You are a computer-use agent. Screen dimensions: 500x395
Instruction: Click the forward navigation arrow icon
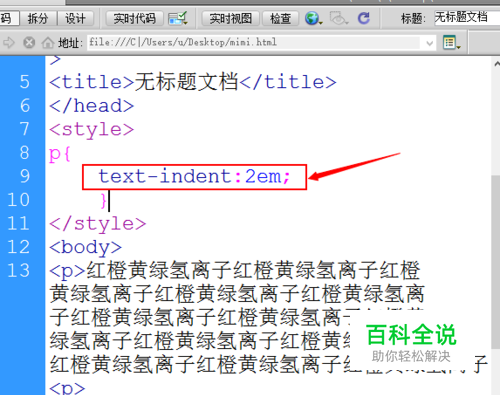click(x=9, y=42)
